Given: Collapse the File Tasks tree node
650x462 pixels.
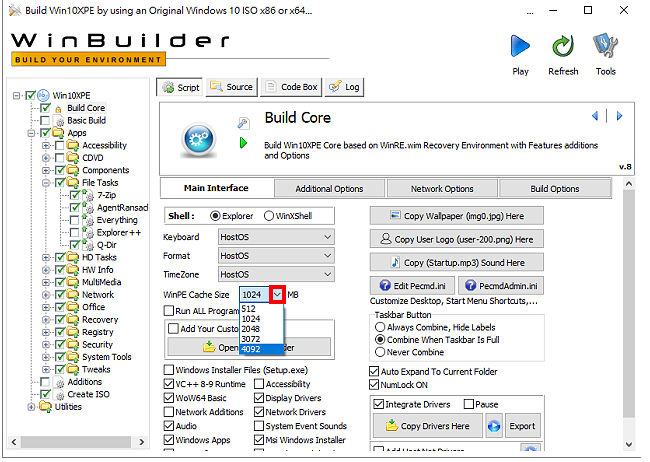Looking at the screenshot, I should 46,183.
